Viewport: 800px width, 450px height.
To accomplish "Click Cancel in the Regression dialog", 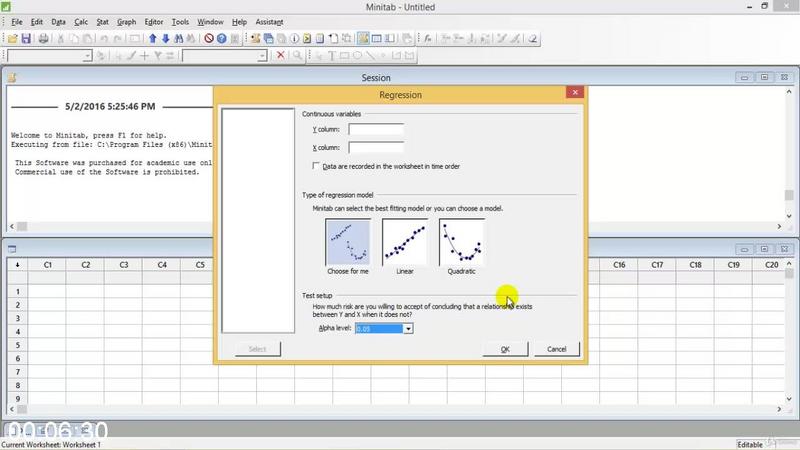I will click(557, 349).
